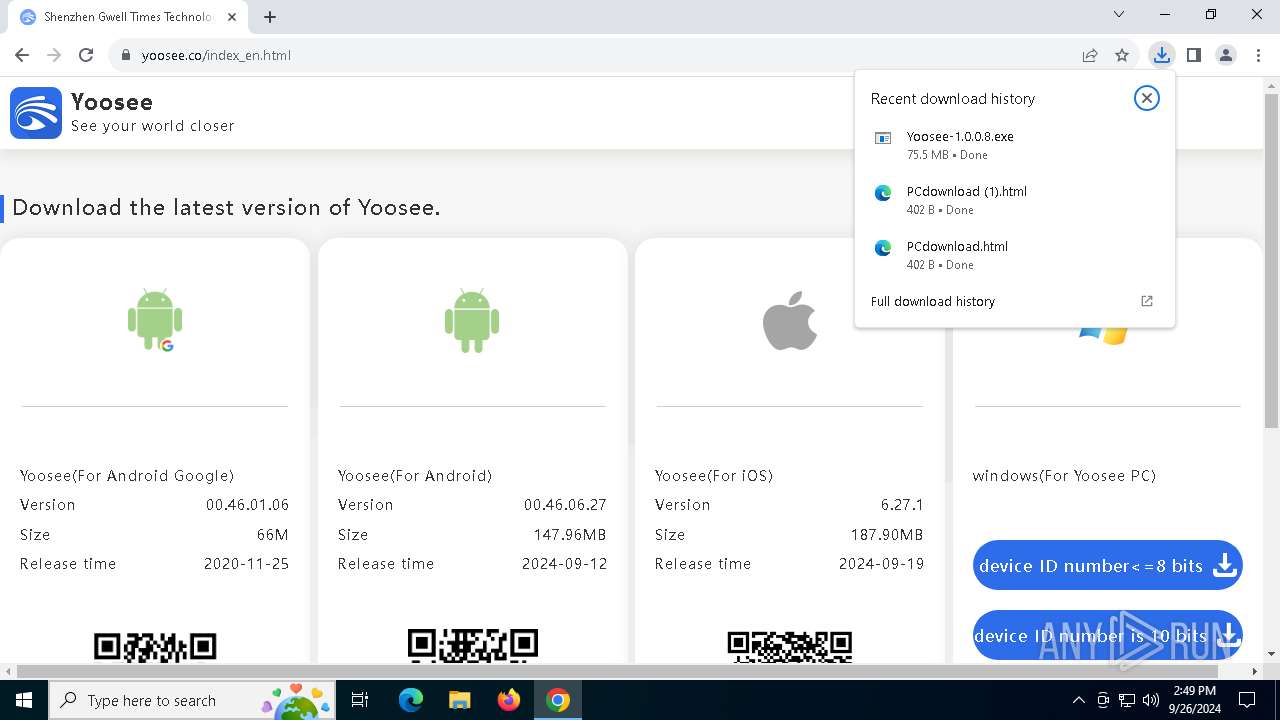
Task: Launch Firefox from the taskbar
Action: tap(509, 700)
